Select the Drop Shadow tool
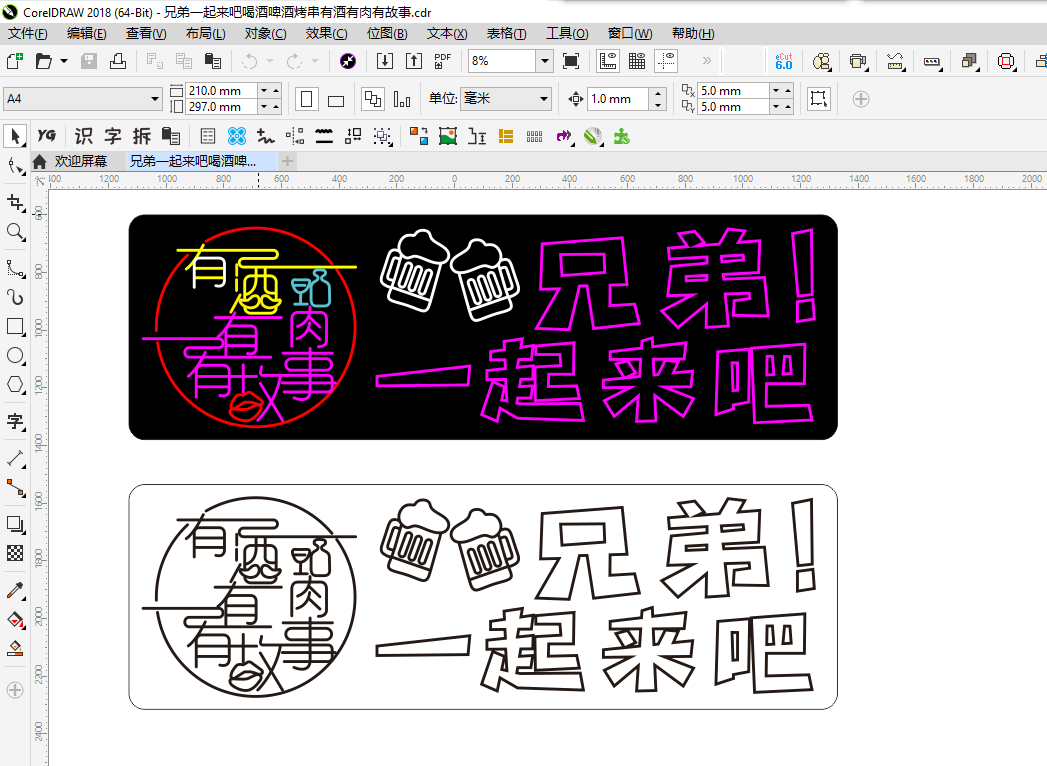1047x766 pixels. point(15,524)
